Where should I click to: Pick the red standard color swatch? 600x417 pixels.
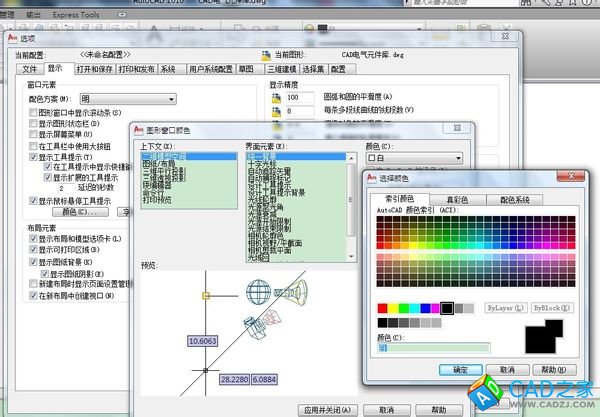pos(382,307)
